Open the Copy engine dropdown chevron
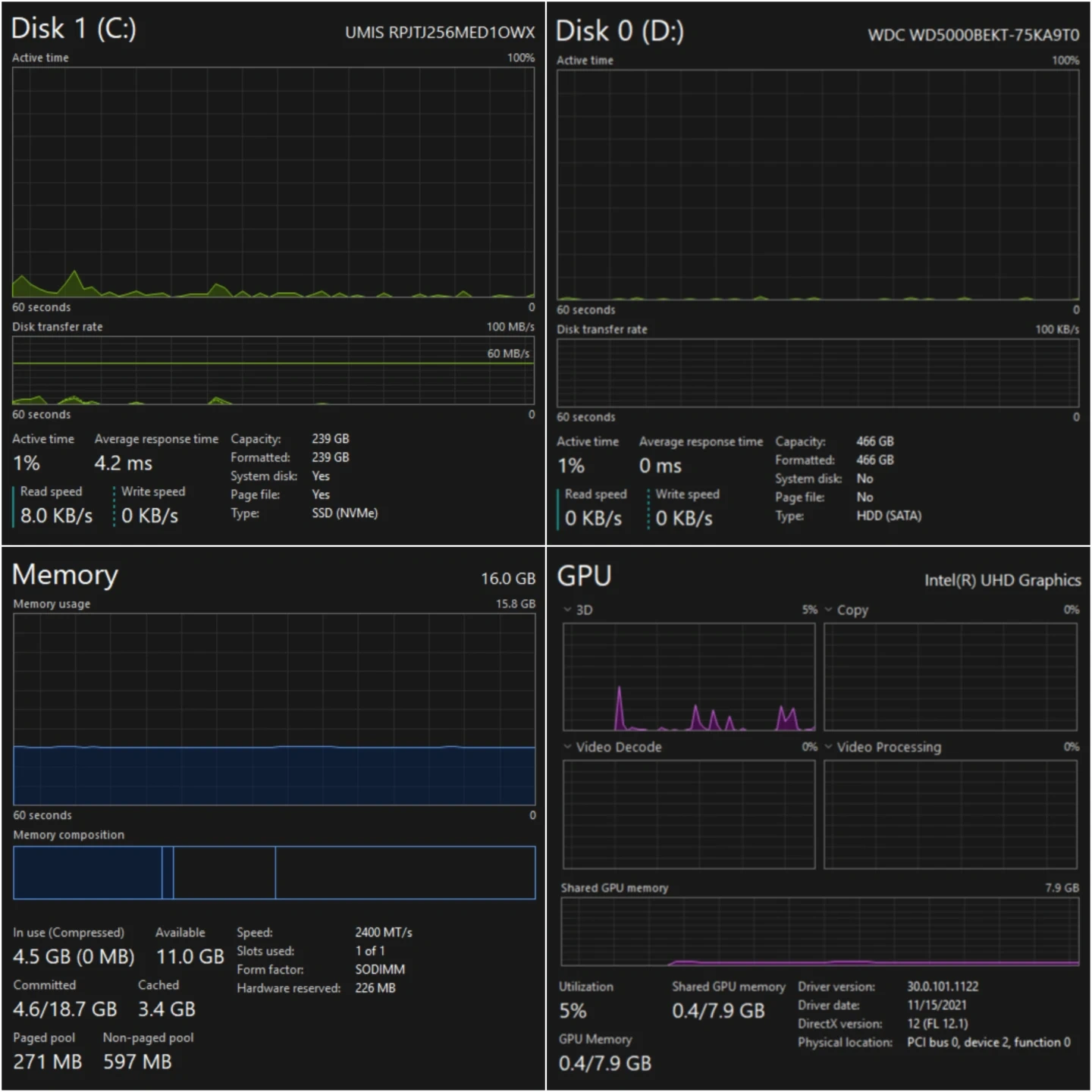The image size is (1092, 1092). 828,610
